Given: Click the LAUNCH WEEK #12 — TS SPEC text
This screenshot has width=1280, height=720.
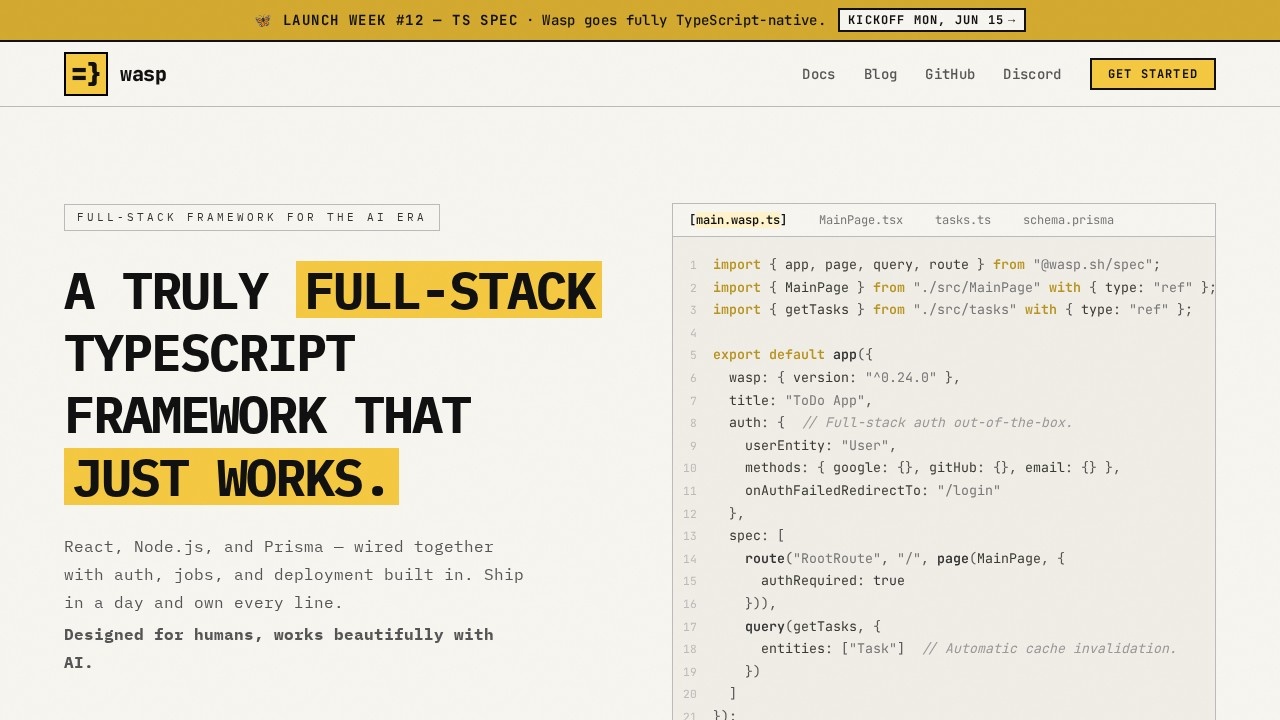Looking at the screenshot, I should click(x=401, y=20).
